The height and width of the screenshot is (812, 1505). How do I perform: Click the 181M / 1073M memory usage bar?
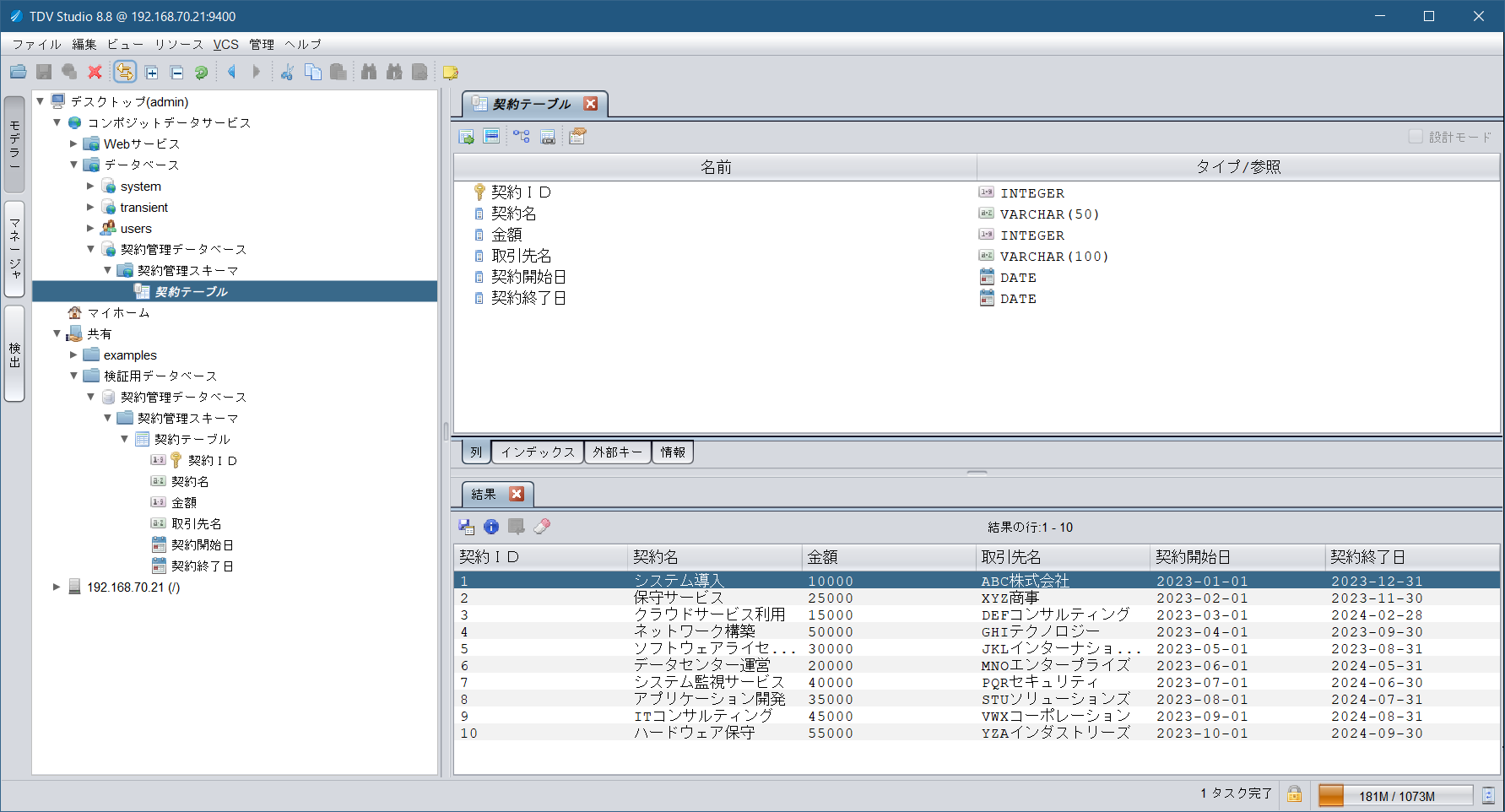(1396, 795)
